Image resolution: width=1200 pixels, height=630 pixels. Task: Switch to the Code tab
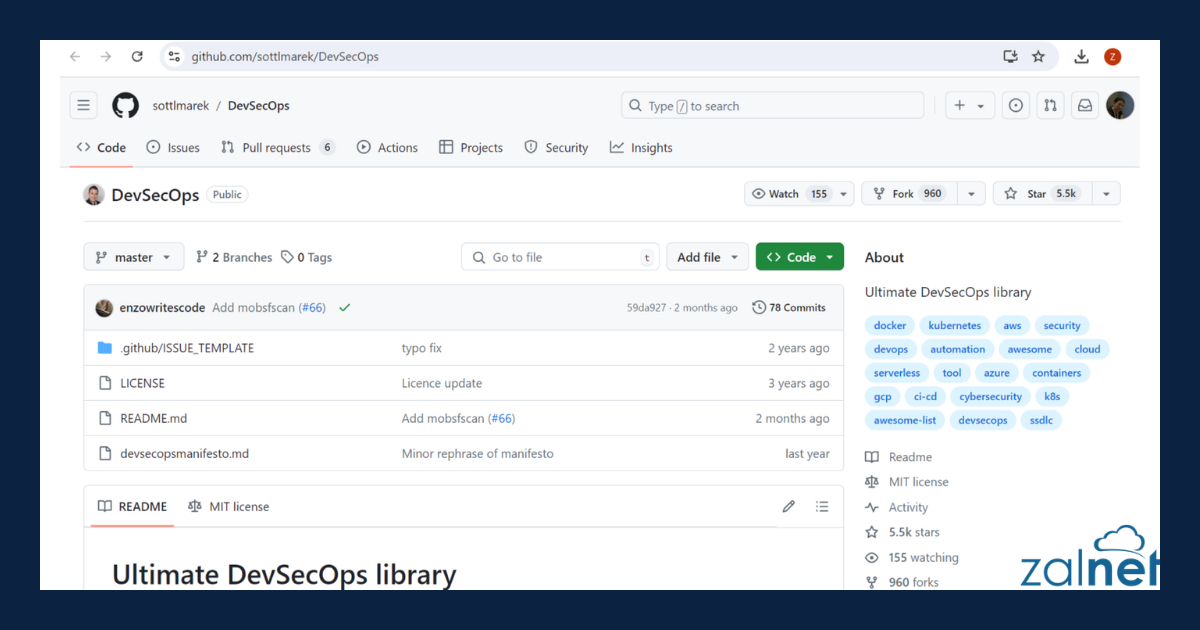(101, 148)
